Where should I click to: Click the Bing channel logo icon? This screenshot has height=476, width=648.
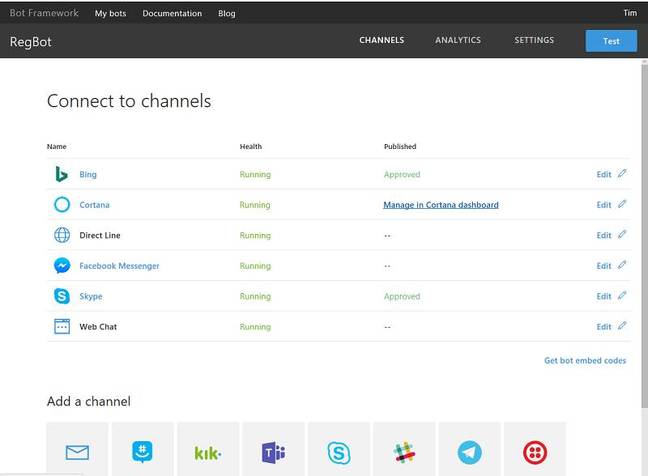click(61, 174)
